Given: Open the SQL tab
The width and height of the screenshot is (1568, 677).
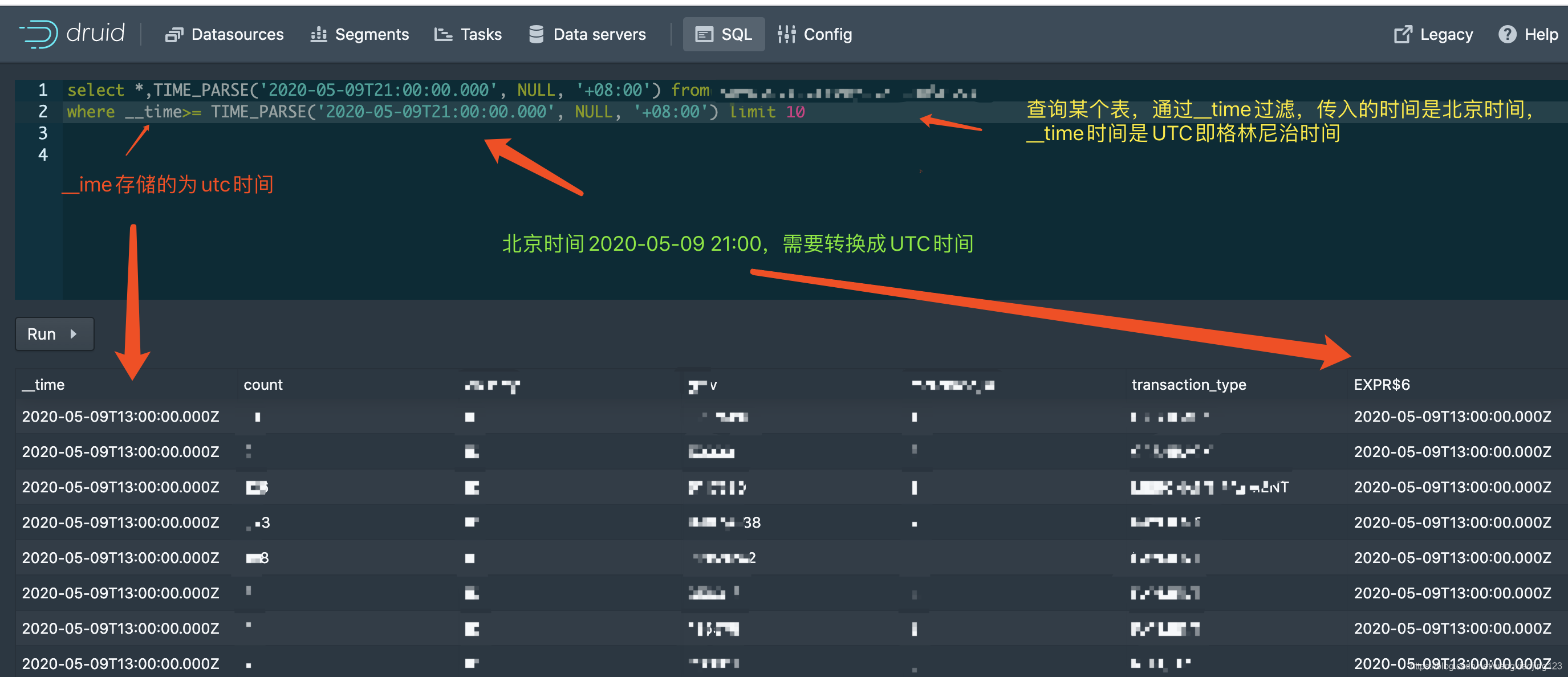Looking at the screenshot, I should tap(724, 35).
